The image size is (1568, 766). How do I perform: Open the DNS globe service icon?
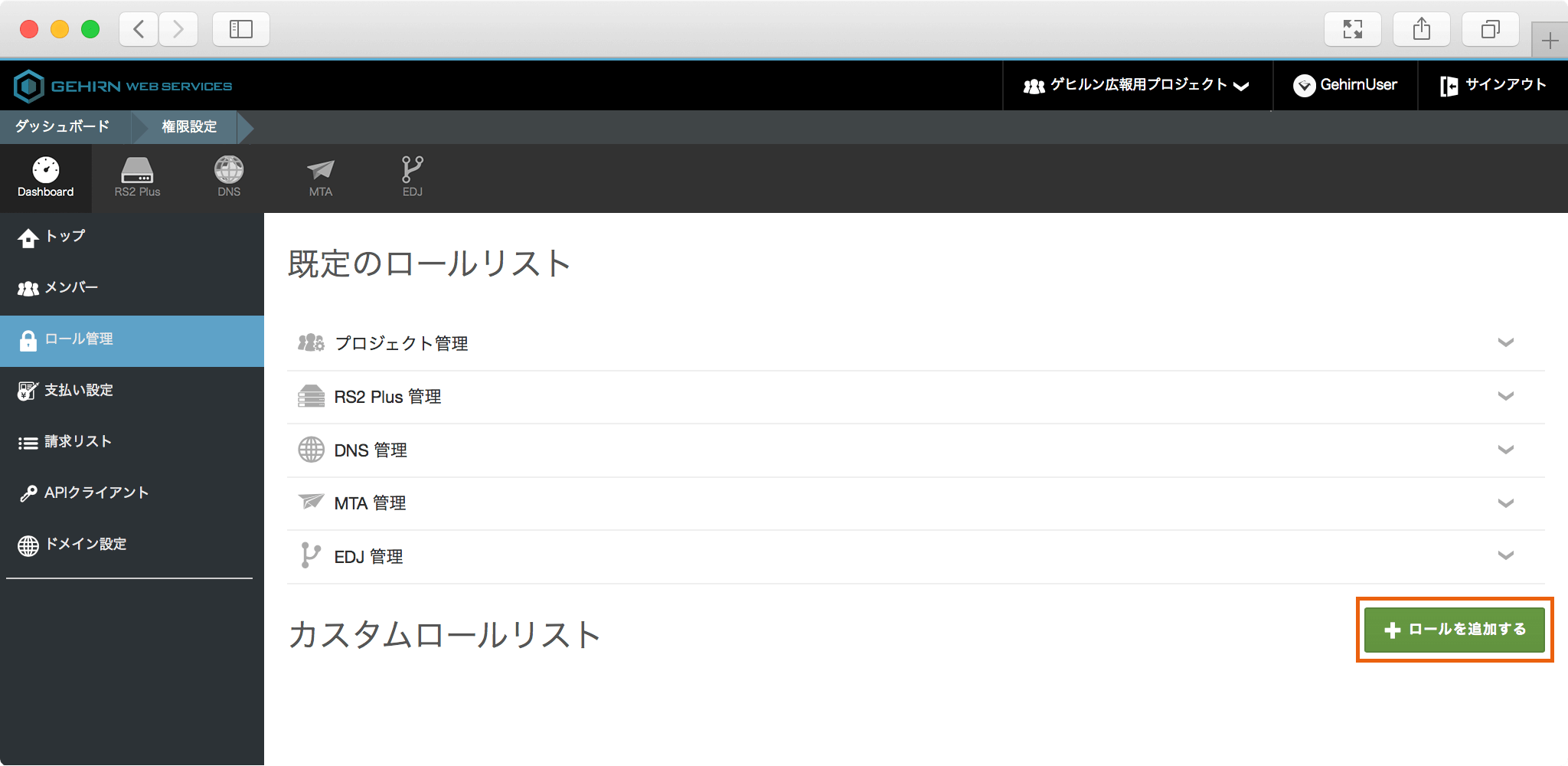tap(229, 177)
